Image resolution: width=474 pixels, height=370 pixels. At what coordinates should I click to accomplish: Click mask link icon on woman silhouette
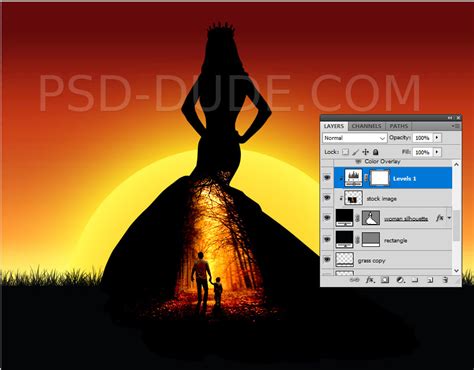point(358,218)
